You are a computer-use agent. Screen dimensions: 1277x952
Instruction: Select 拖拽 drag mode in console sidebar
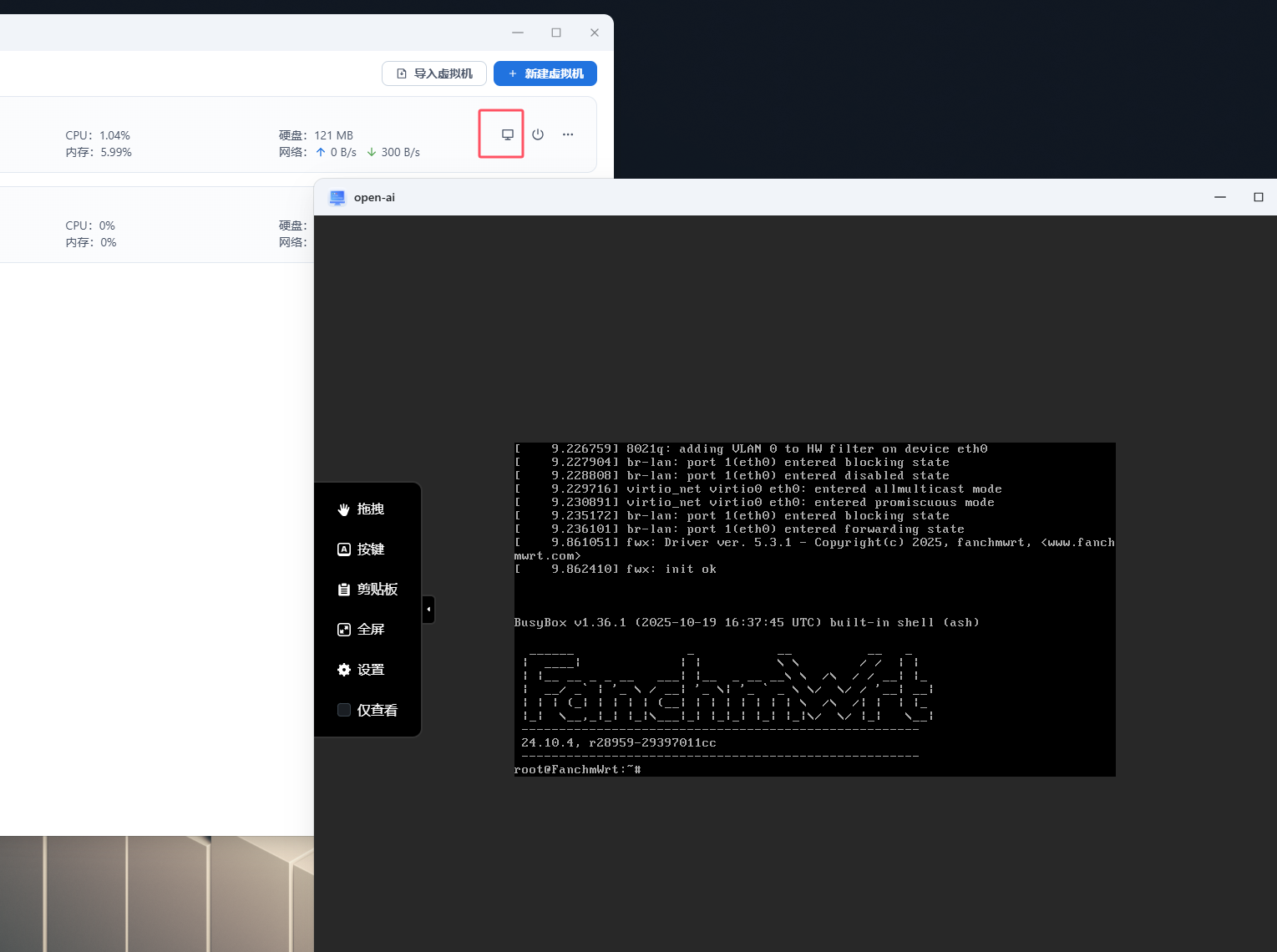point(361,509)
